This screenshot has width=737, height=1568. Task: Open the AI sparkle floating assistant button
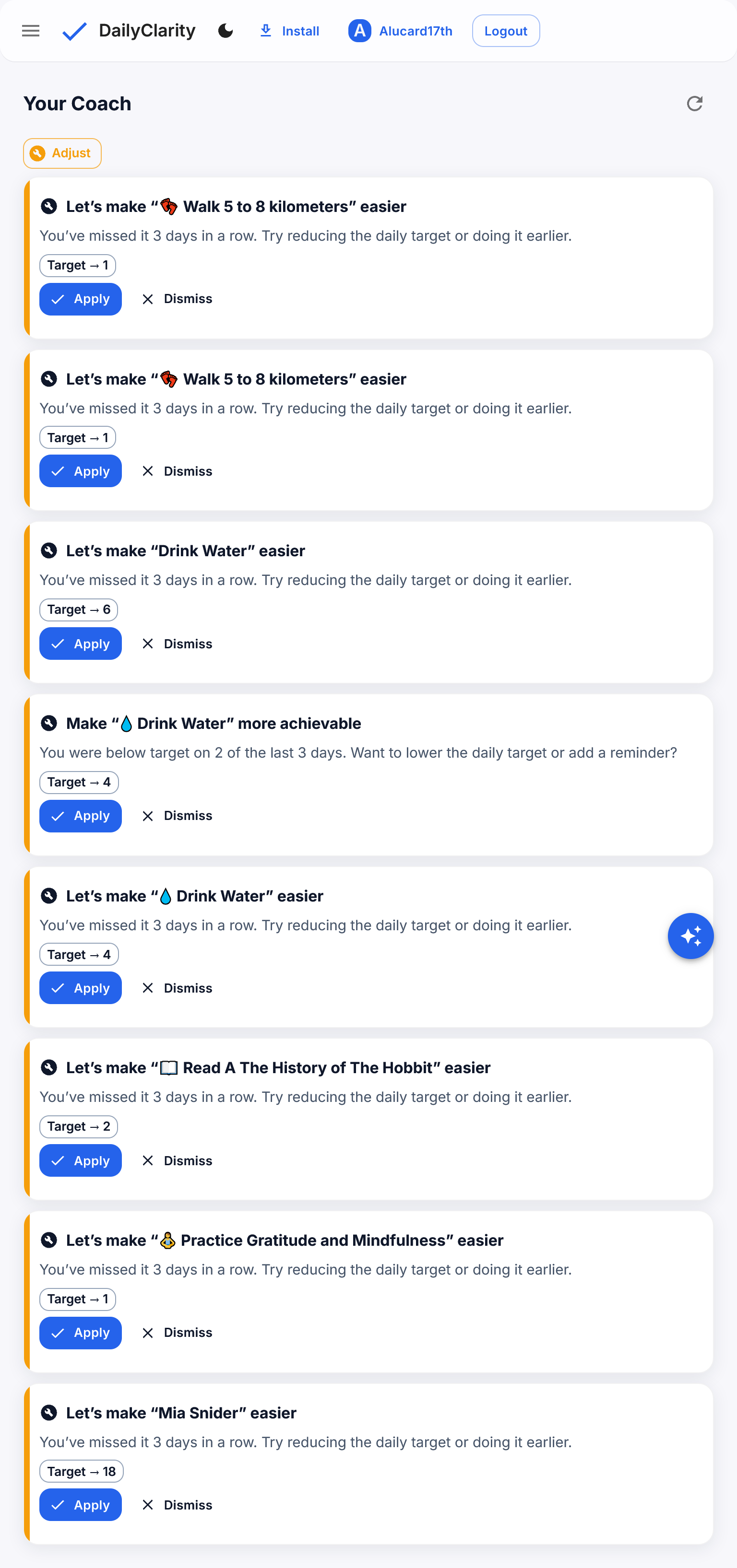(690, 936)
